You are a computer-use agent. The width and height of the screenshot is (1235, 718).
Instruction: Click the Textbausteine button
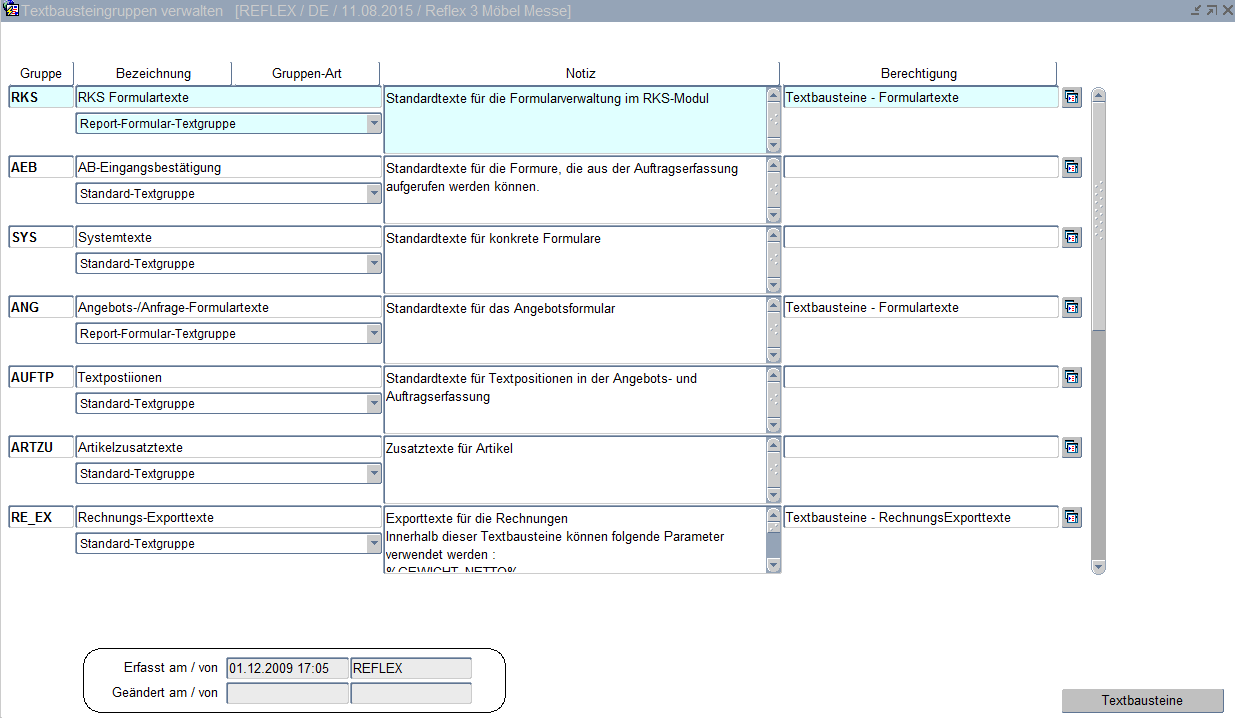tap(1142, 701)
